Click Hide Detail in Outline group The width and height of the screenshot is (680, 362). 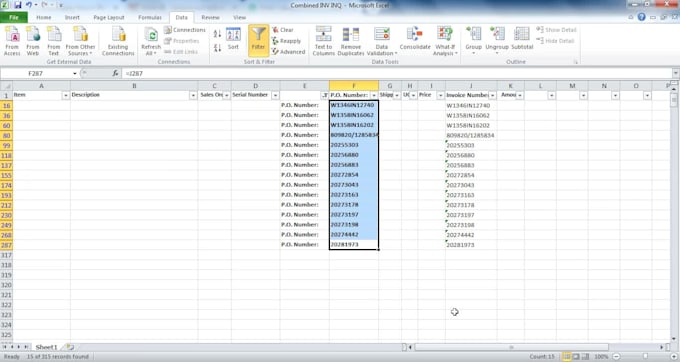pos(555,41)
